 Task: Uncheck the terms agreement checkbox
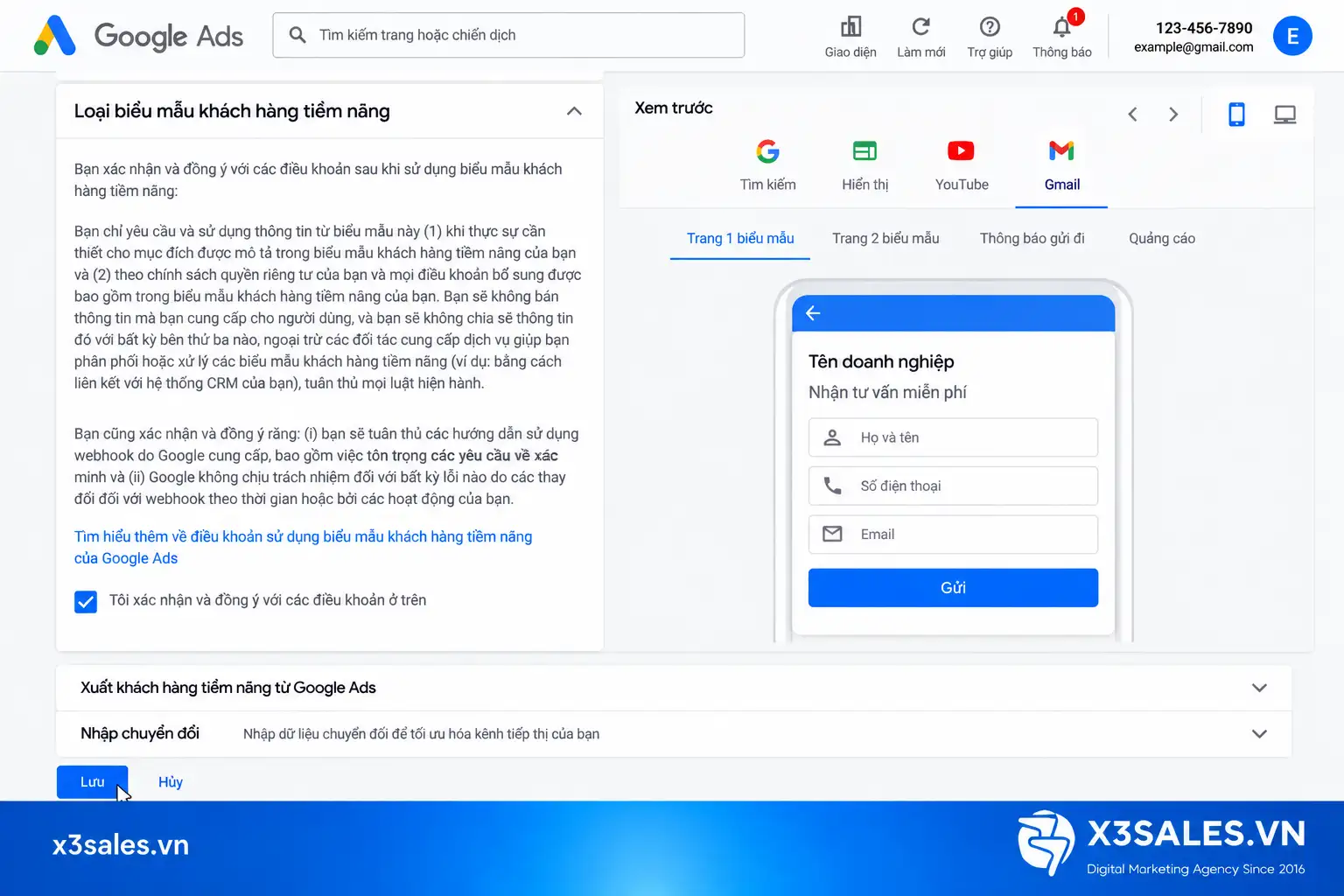(x=86, y=602)
